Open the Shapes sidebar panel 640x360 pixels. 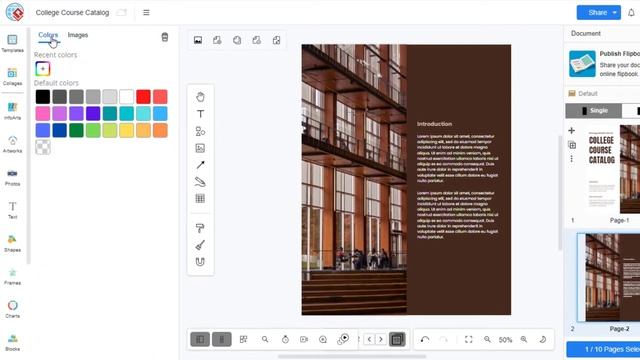pyautogui.click(x=12, y=243)
